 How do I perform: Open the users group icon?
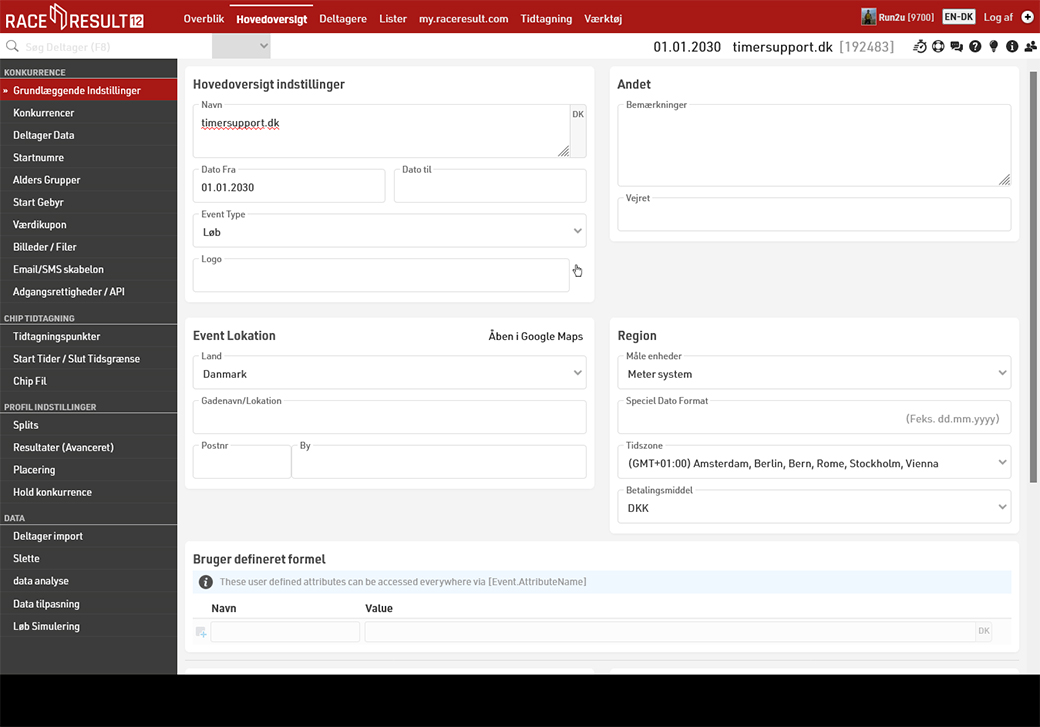point(1030,47)
